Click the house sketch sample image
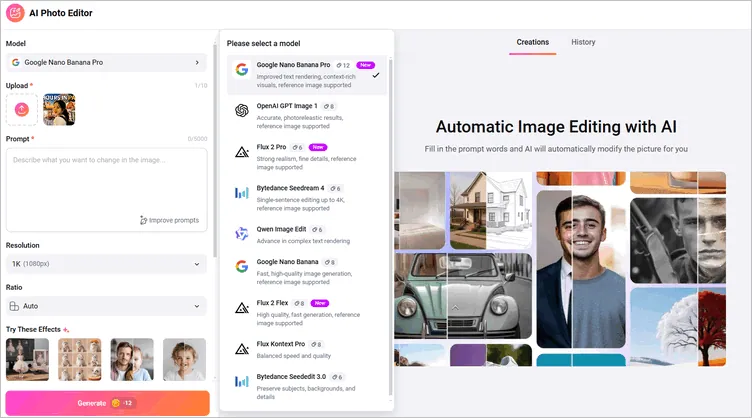The image size is (752, 418). coord(491,210)
